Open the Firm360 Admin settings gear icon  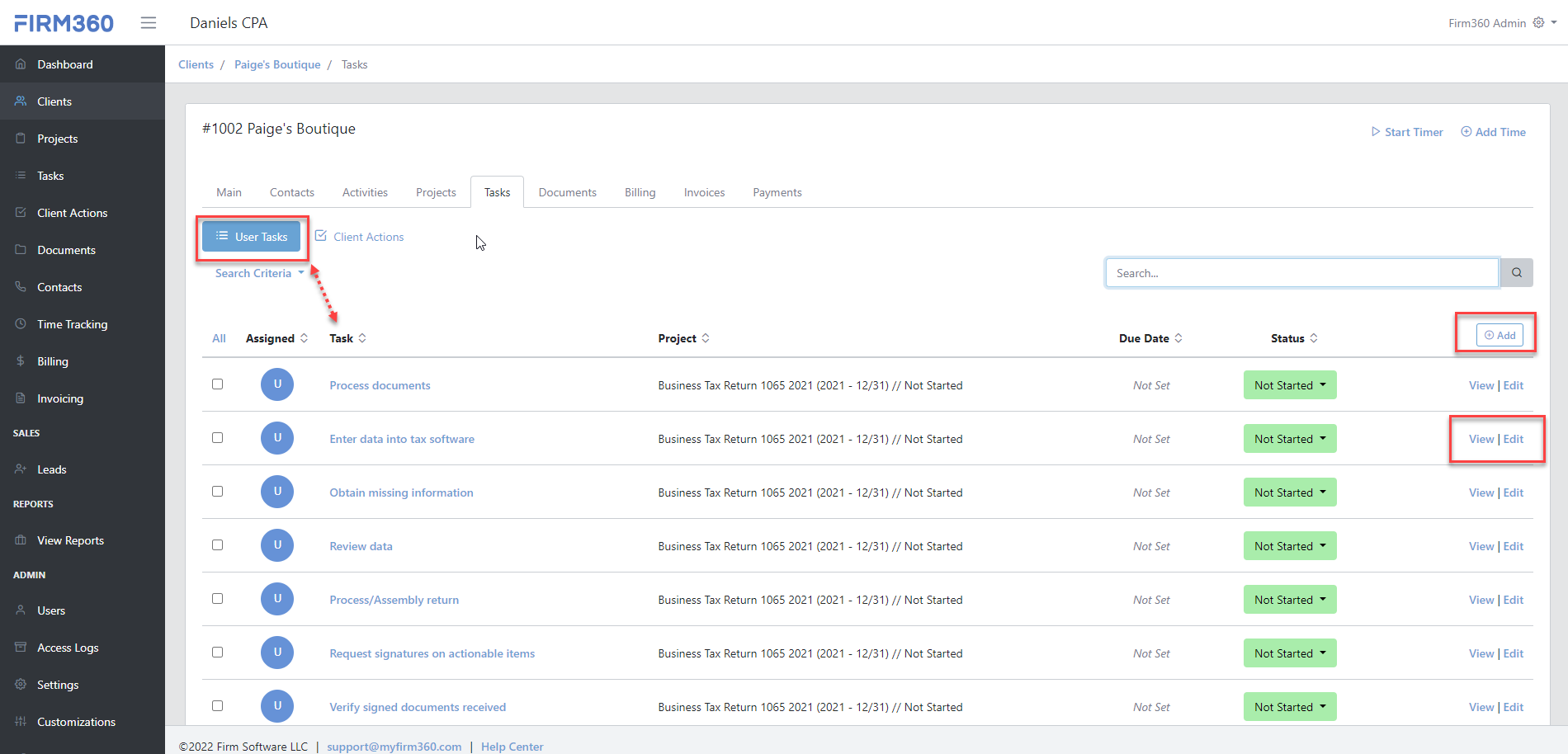tap(1537, 22)
